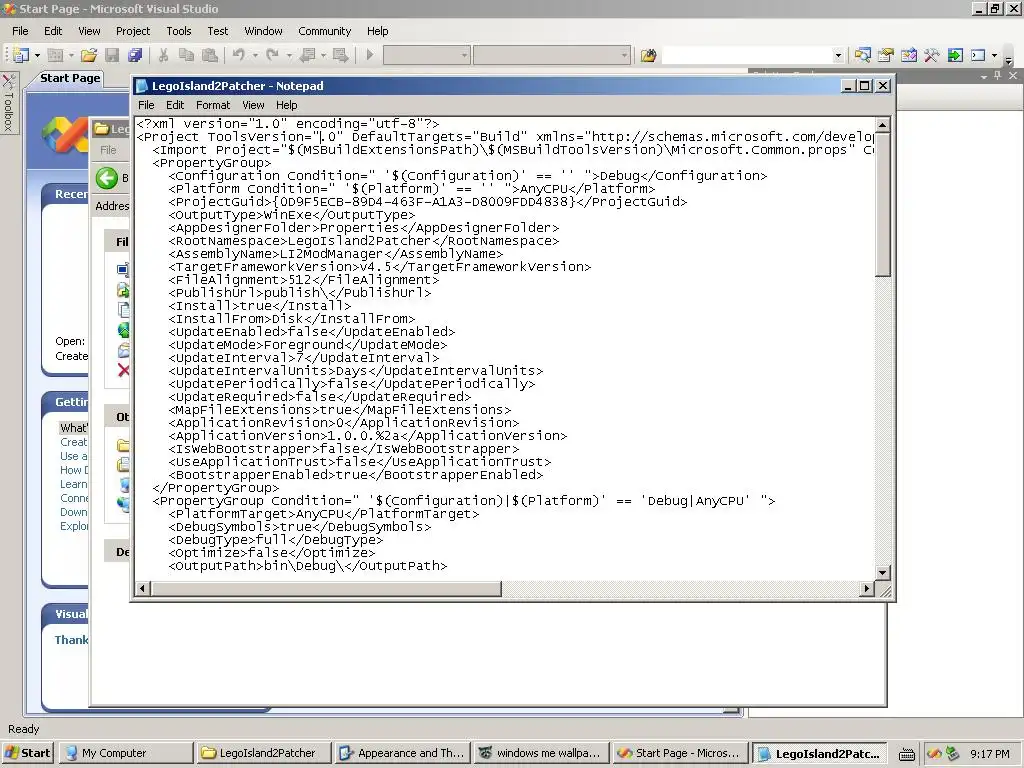This screenshot has height=768, width=1024.
Task: Open Notepad's File menu
Action: [x=146, y=105]
